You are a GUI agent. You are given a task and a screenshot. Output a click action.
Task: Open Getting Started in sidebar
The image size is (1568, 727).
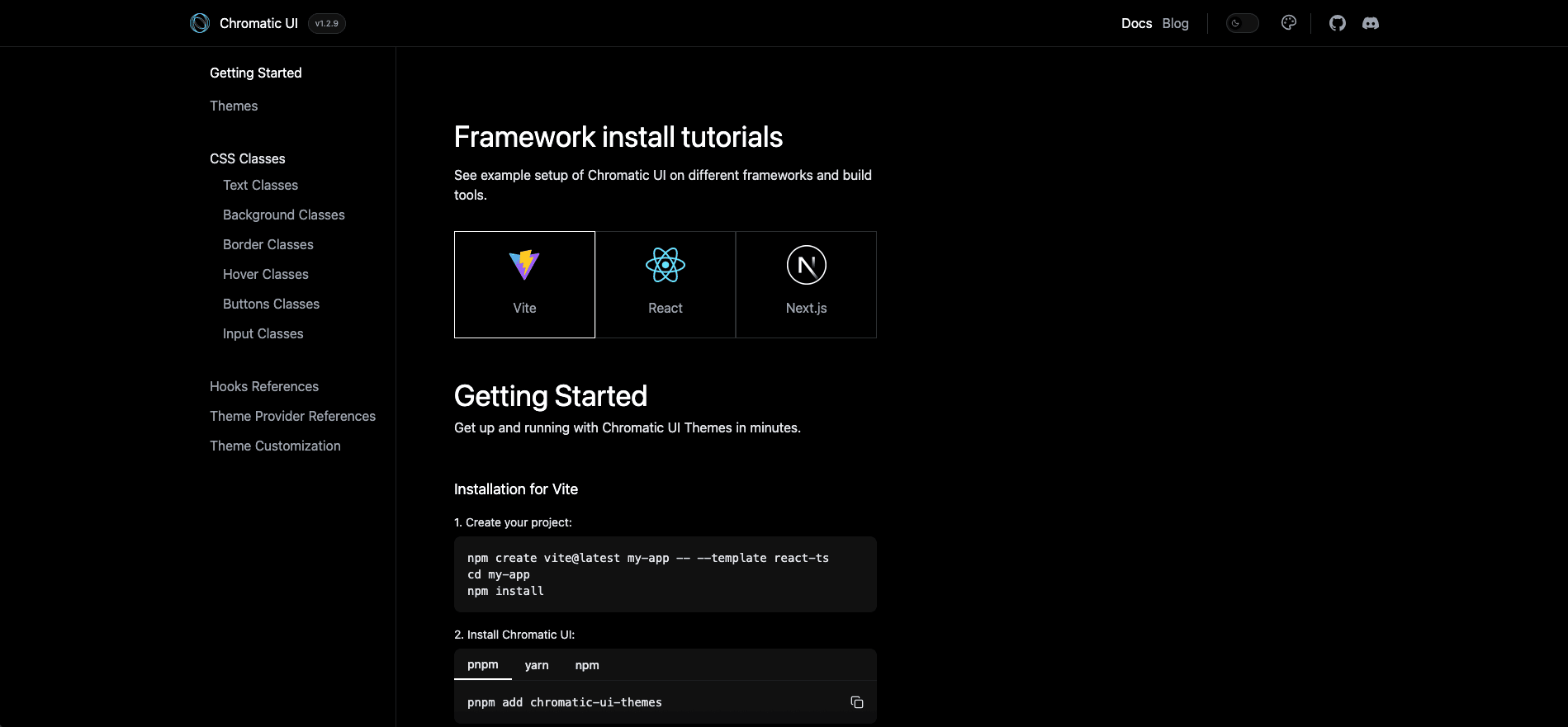click(256, 73)
